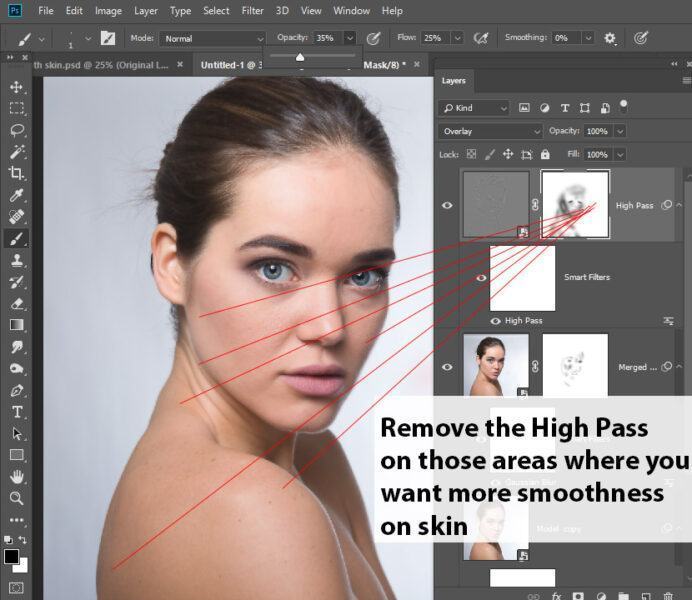Screen dimensions: 692x600
Task: Open the Layer menu
Action: (x=146, y=11)
